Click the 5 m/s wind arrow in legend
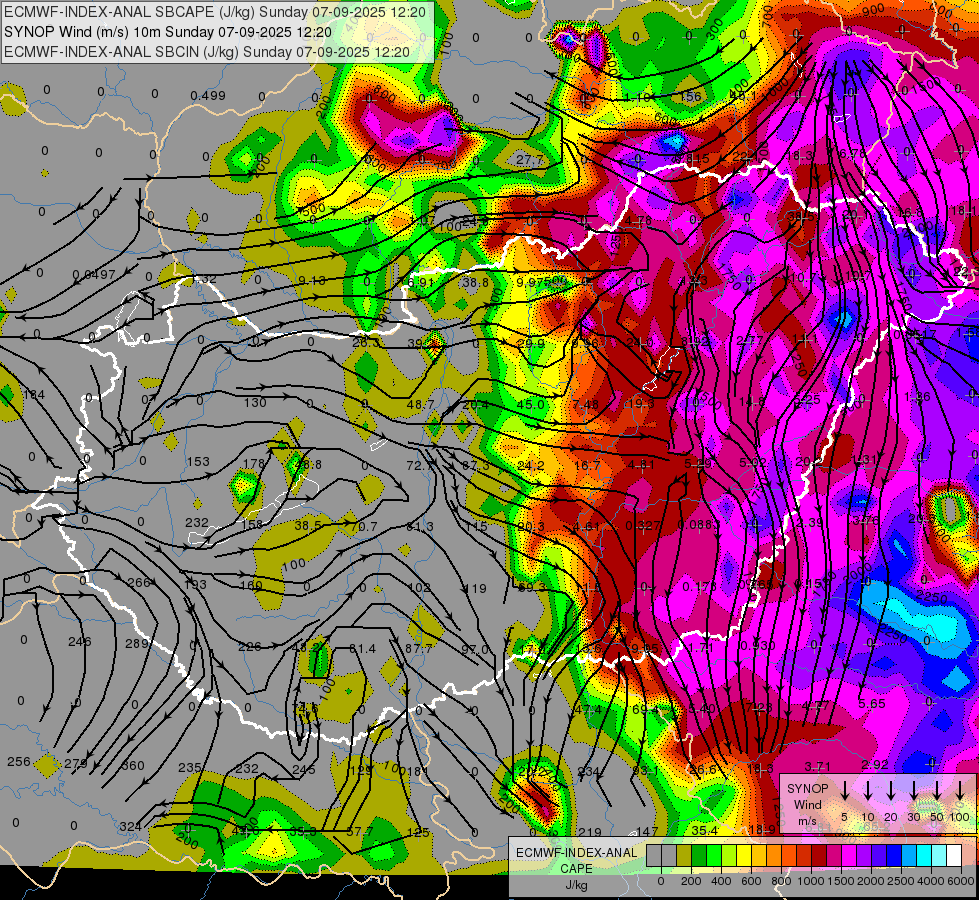The height and width of the screenshot is (900, 979). coord(845,791)
